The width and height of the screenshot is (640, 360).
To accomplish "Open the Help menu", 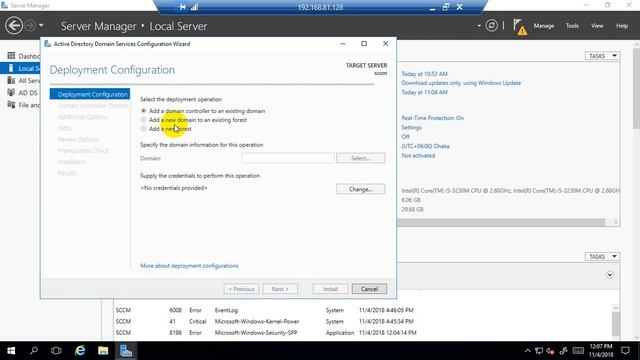I will [x=622, y=26].
